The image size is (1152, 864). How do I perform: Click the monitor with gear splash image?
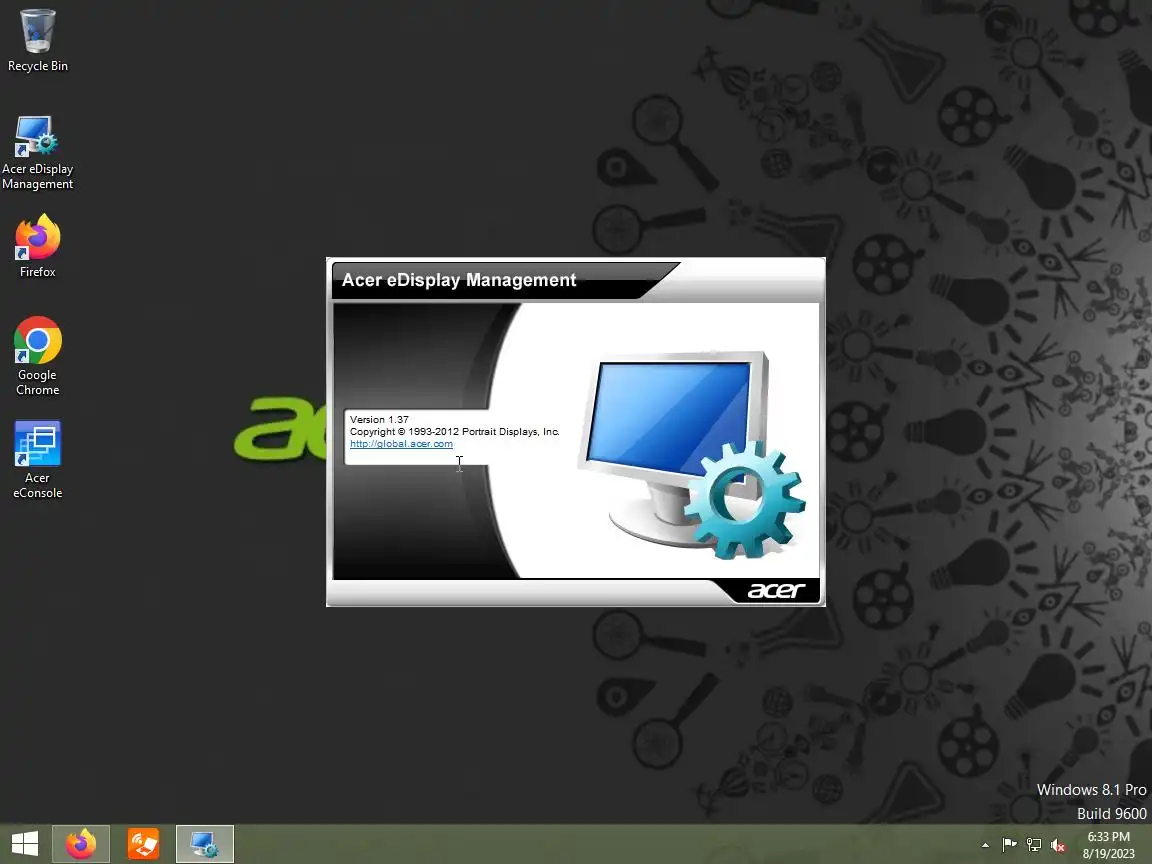691,456
